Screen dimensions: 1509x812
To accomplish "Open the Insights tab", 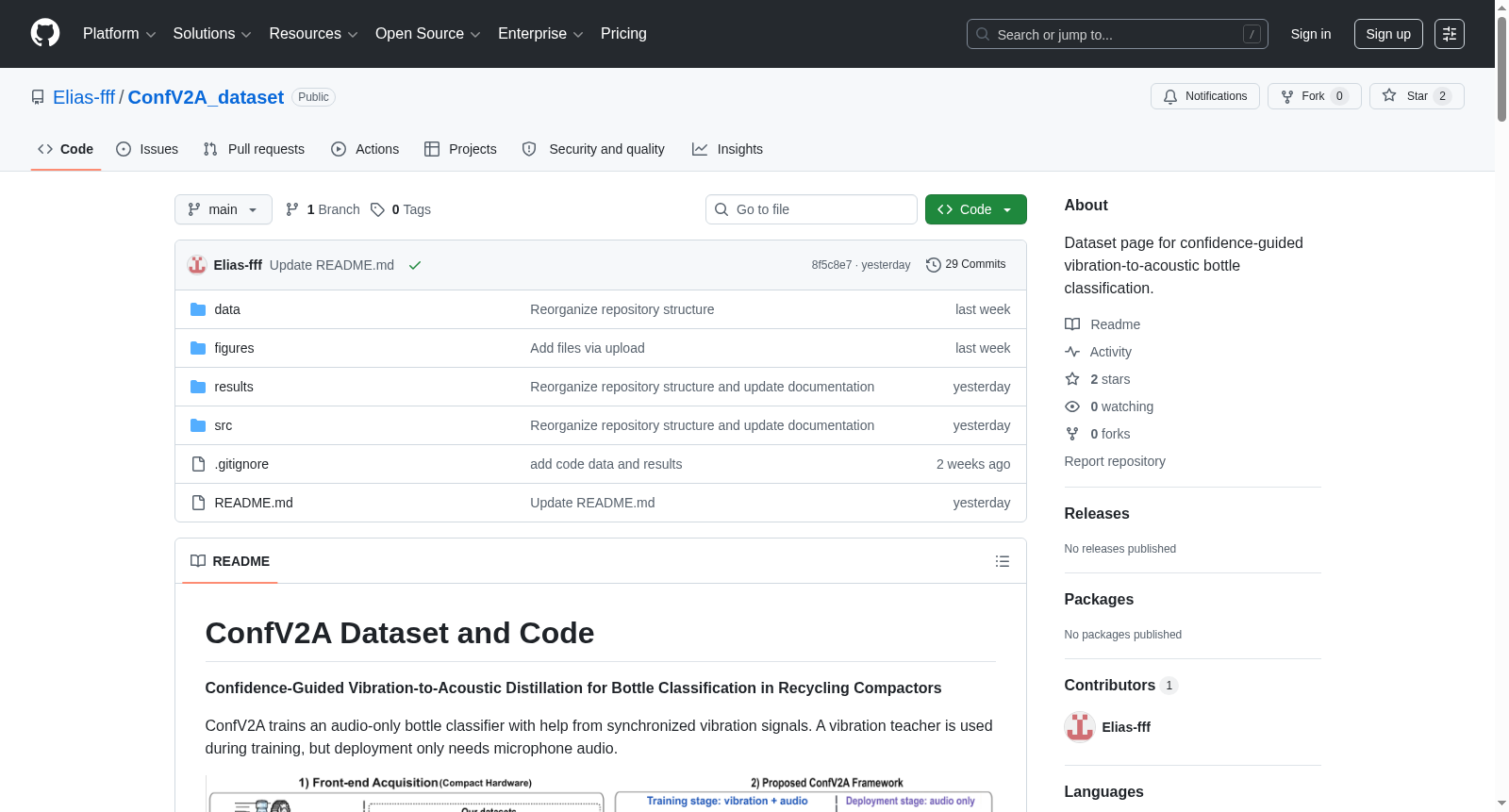I will (727, 149).
